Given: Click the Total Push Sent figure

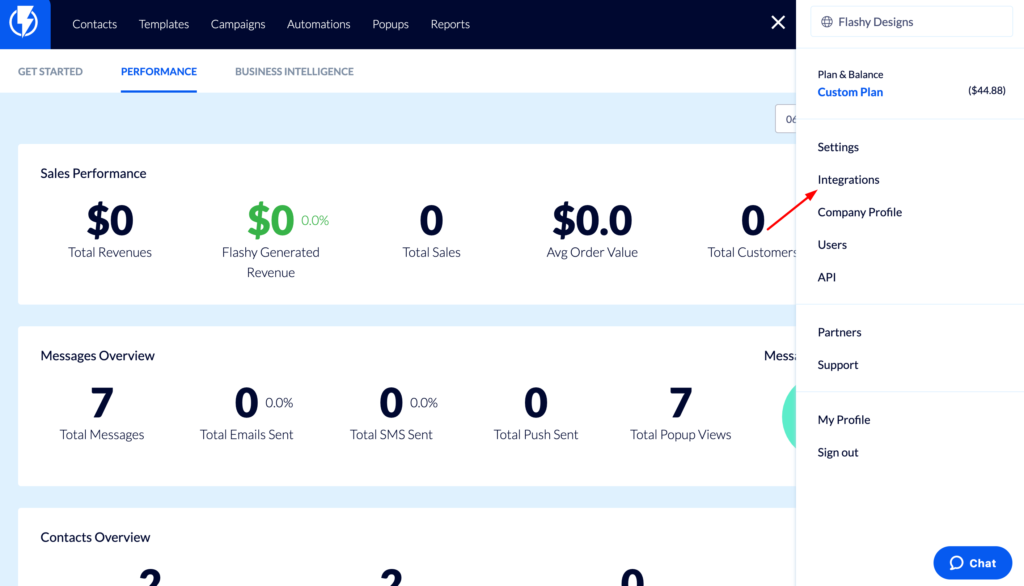Looking at the screenshot, I should coord(536,402).
